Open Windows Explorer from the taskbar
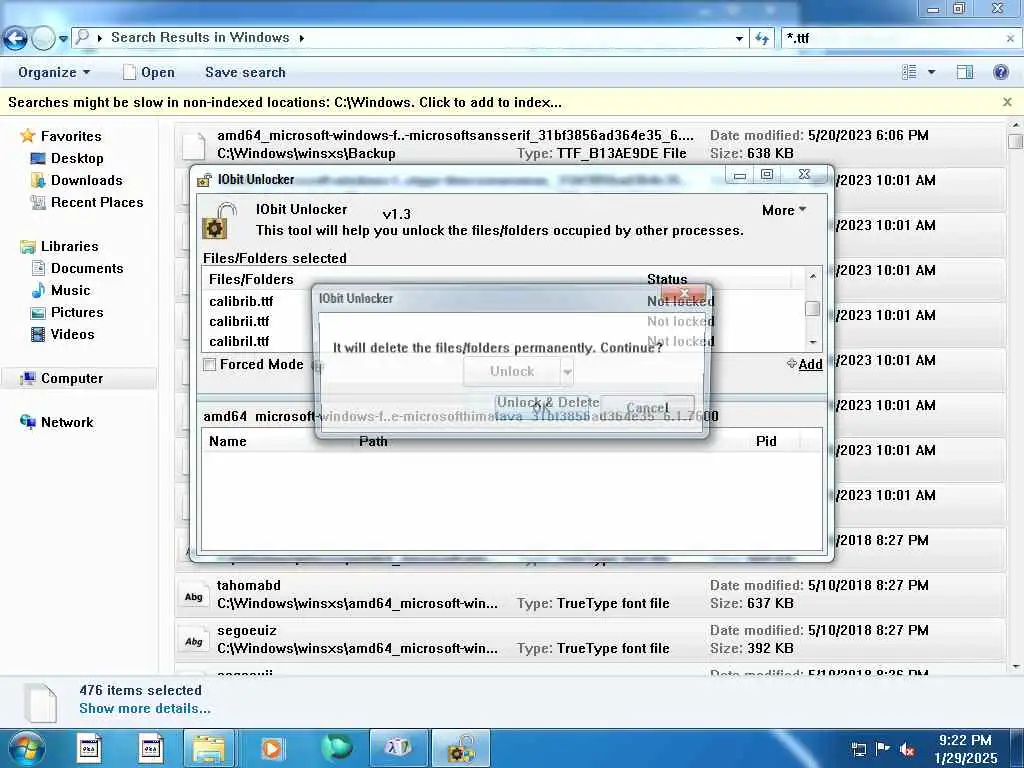Image resolution: width=1024 pixels, height=768 pixels. 209,748
